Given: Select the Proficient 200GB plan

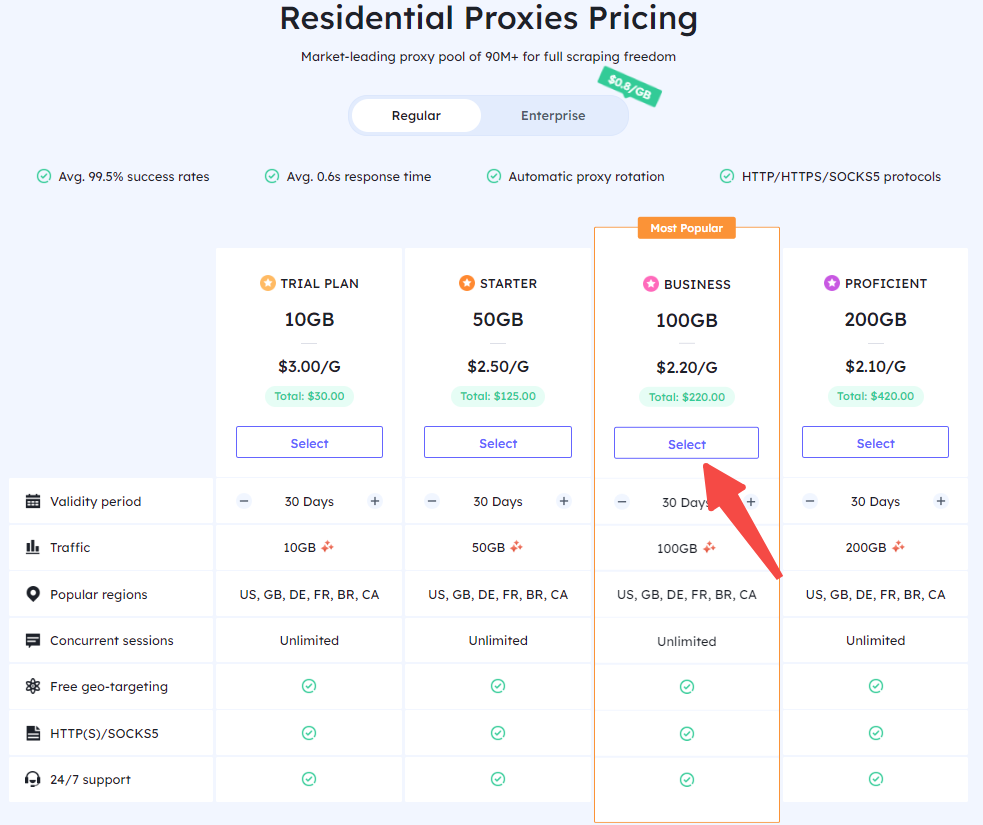Looking at the screenshot, I should (x=875, y=443).
